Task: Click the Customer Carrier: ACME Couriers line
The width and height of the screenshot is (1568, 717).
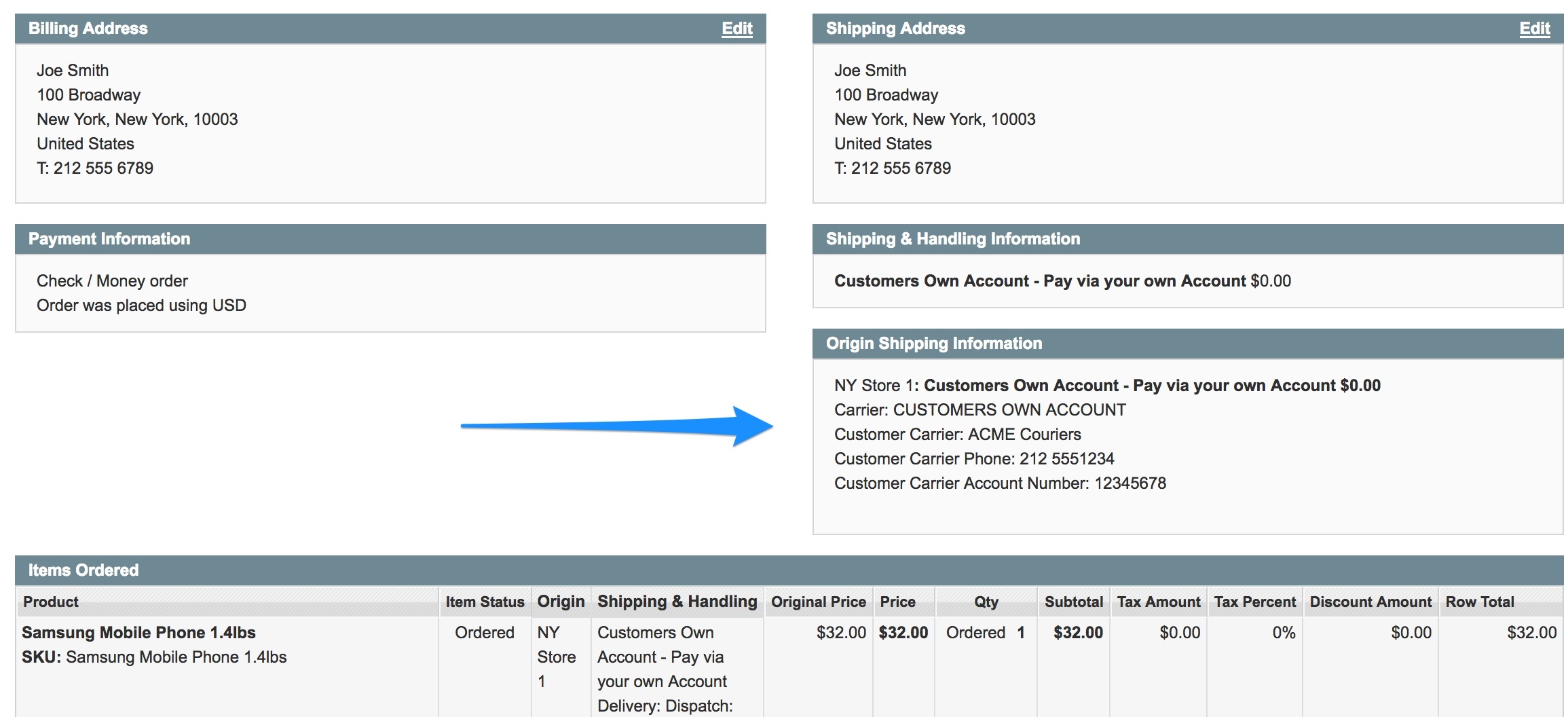Action: 957,435
